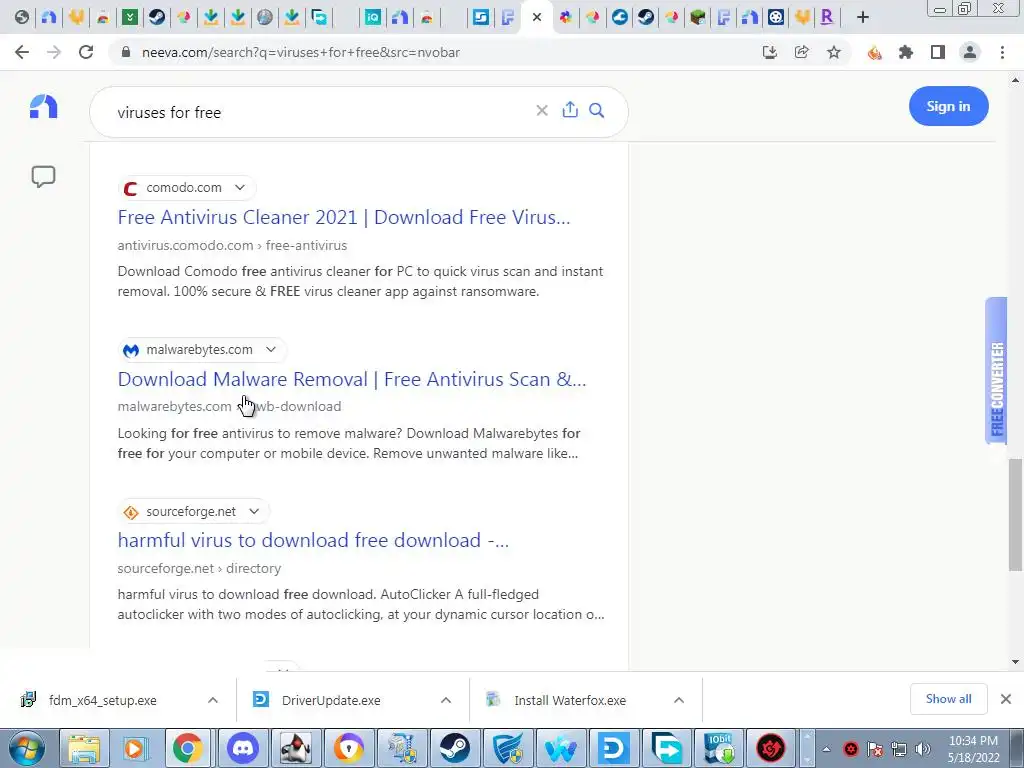The width and height of the screenshot is (1024, 768).
Task: Reload the page with refresh icon
Action: pos(86,52)
